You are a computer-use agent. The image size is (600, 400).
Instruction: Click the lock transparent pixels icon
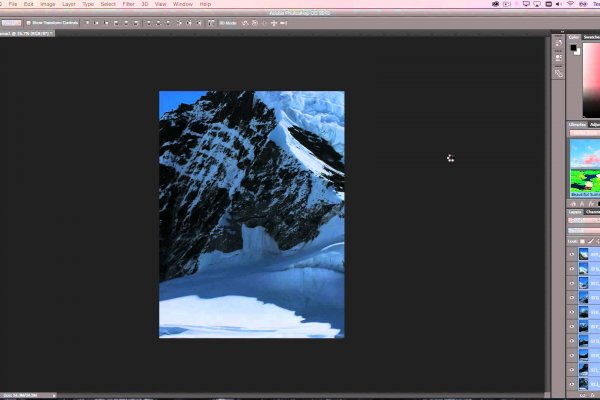click(581, 241)
